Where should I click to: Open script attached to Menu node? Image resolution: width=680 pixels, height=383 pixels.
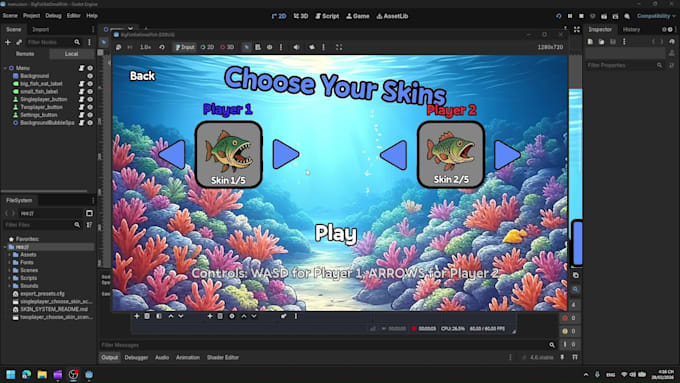[x=82, y=68]
